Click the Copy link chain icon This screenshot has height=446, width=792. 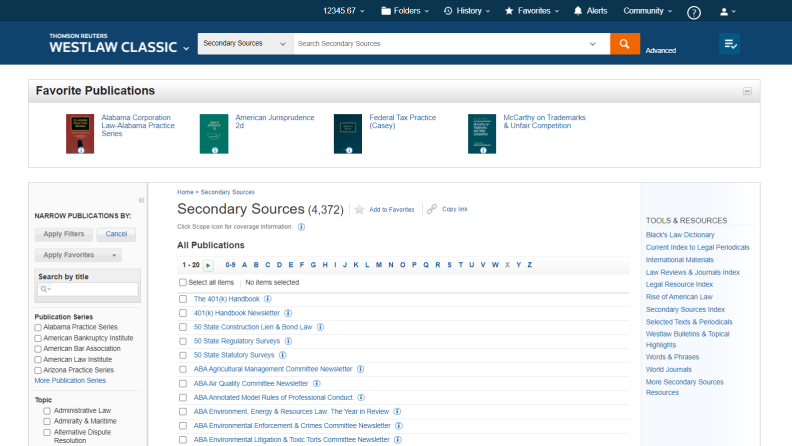tap(432, 210)
